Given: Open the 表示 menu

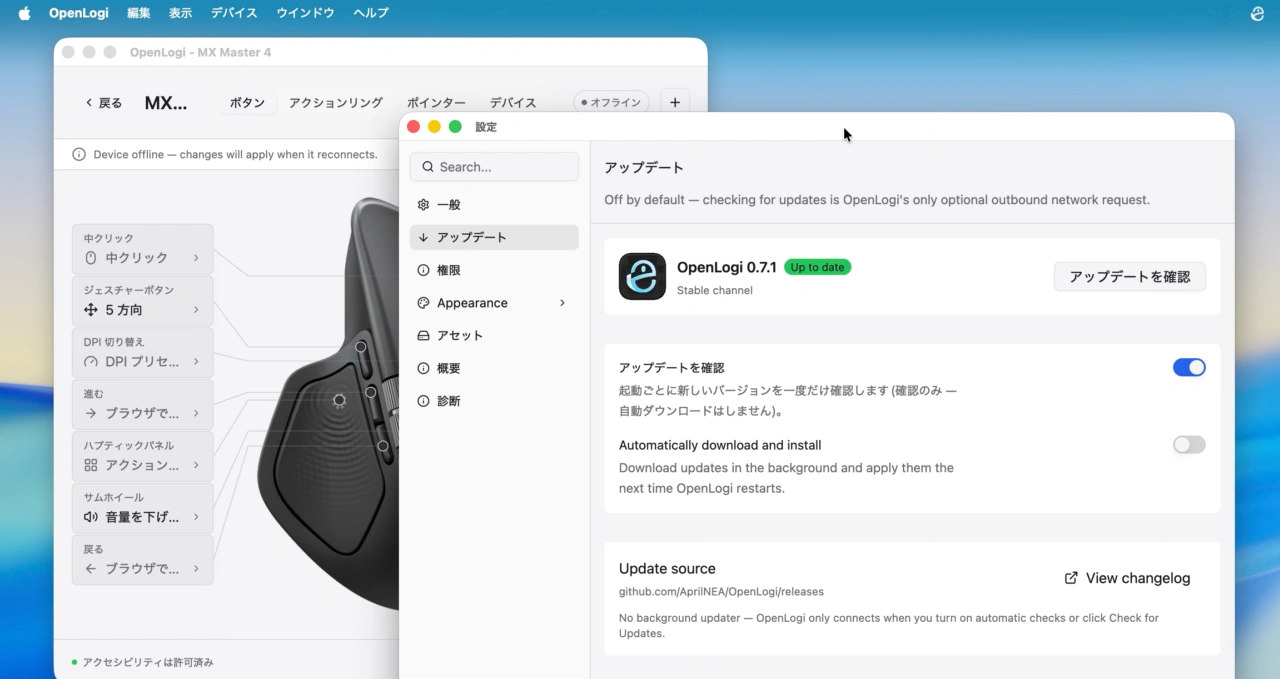Looking at the screenshot, I should click(x=180, y=13).
